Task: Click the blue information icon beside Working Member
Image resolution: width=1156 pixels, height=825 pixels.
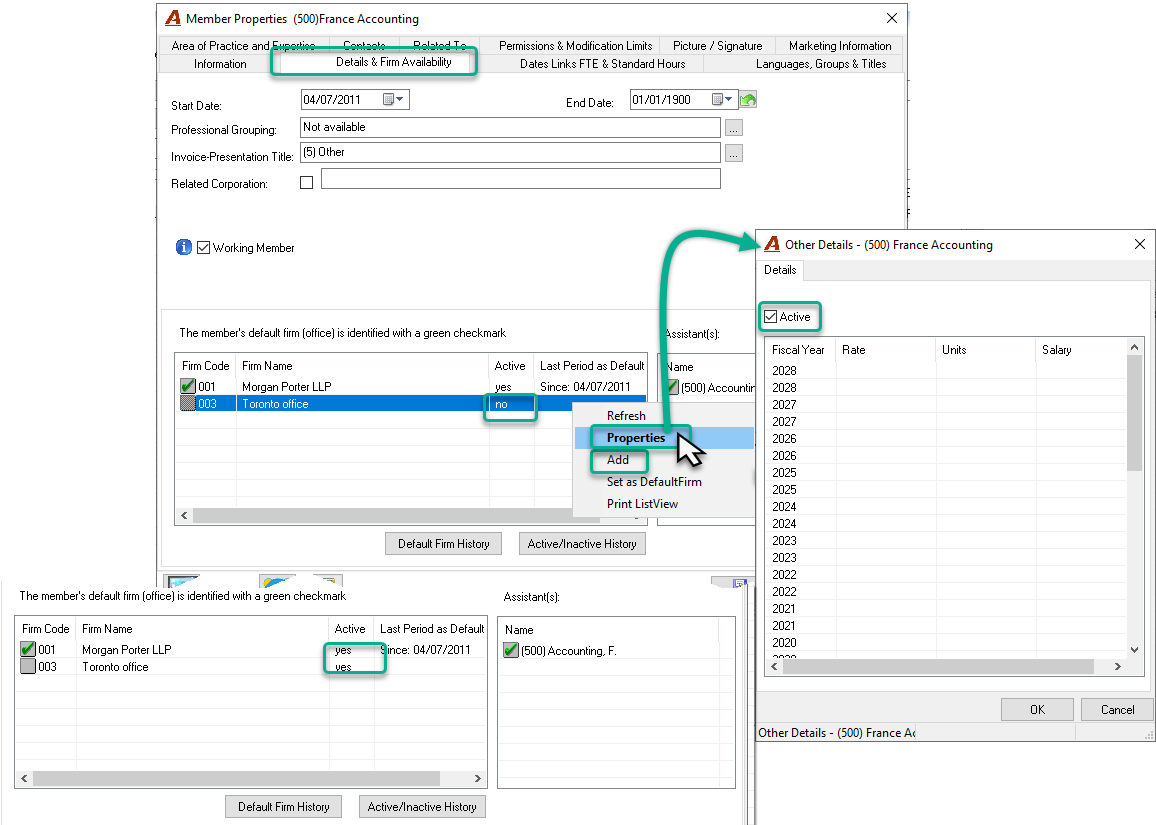Action: point(184,247)
